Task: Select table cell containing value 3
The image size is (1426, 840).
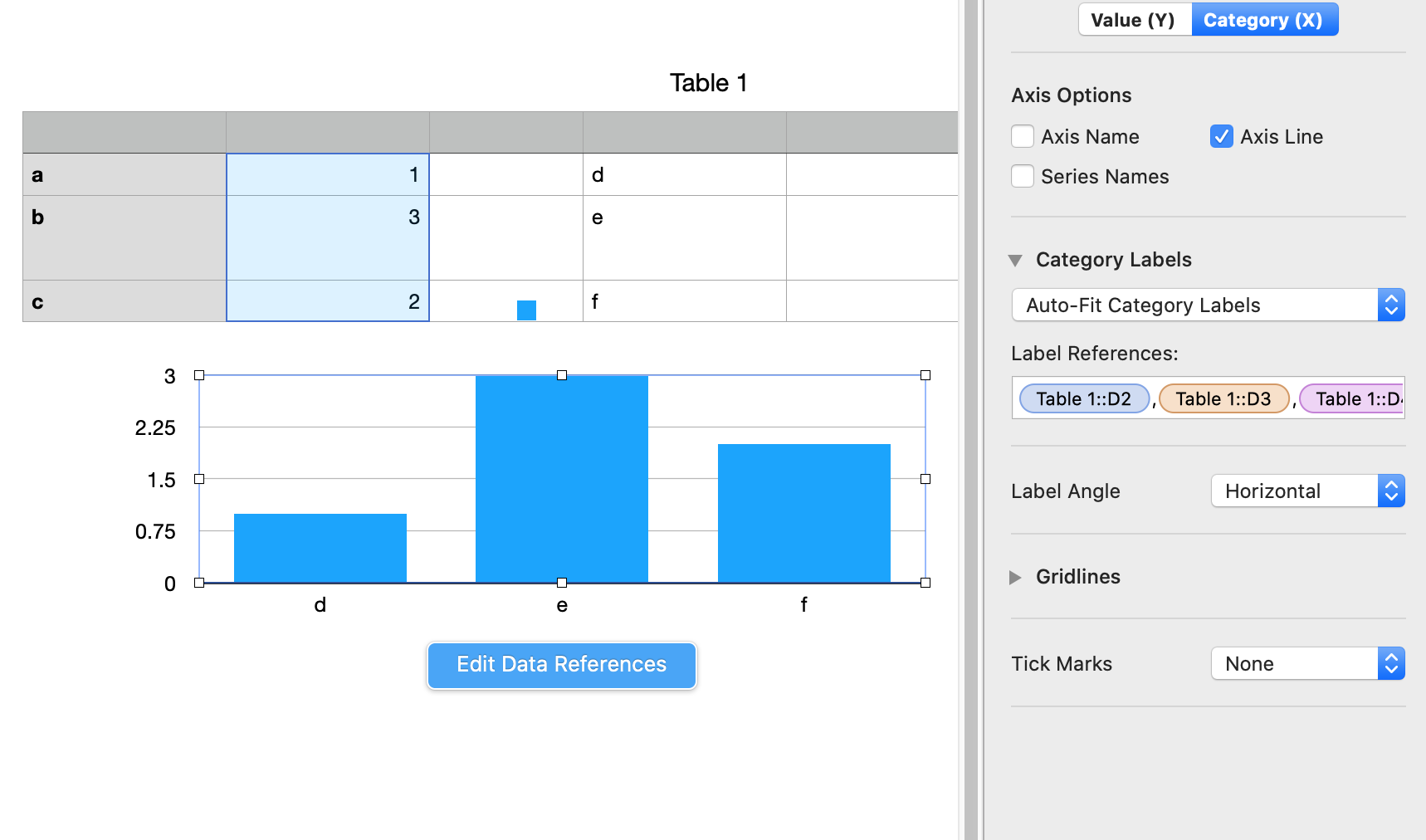Action: (x=328, y=237)
